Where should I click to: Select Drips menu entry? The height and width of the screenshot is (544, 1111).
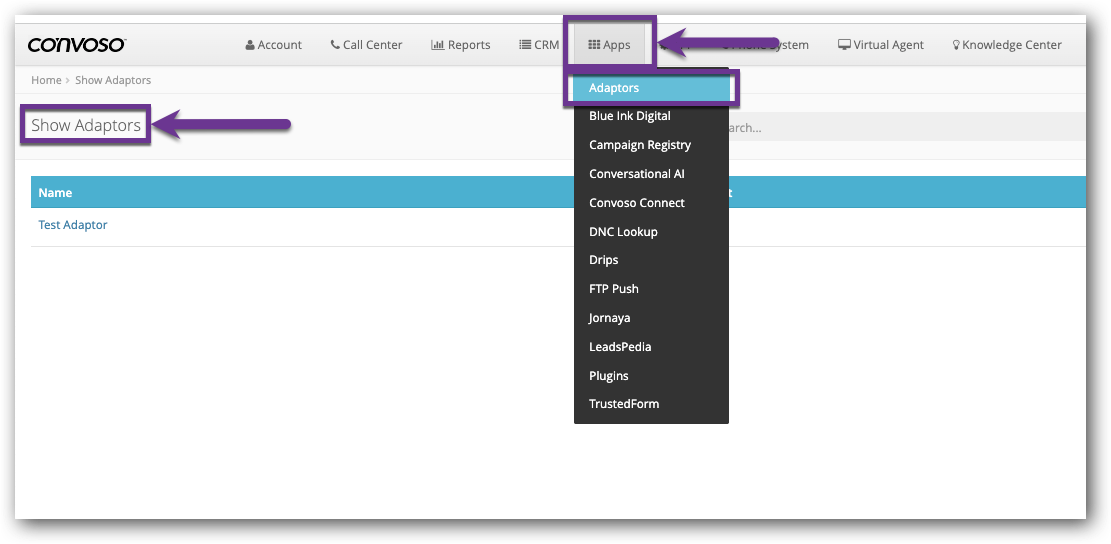[x=651, y=260]
